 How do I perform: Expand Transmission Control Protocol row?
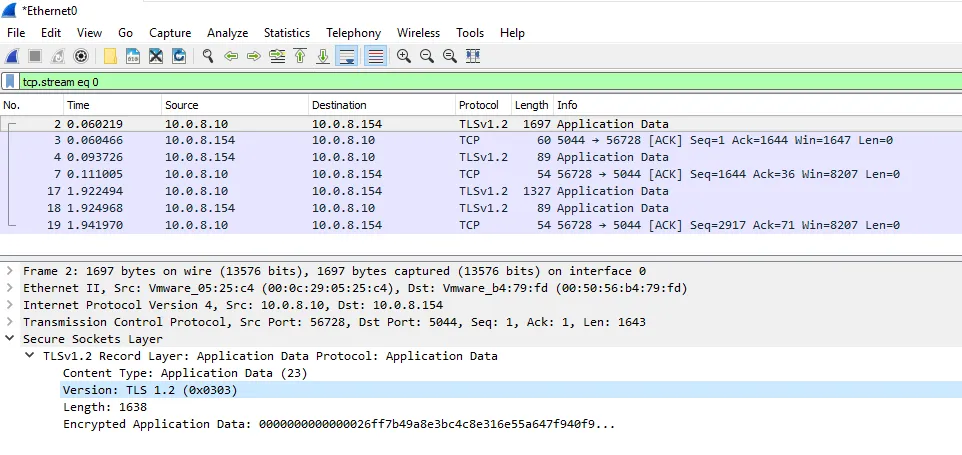click(x=9, y=322)
